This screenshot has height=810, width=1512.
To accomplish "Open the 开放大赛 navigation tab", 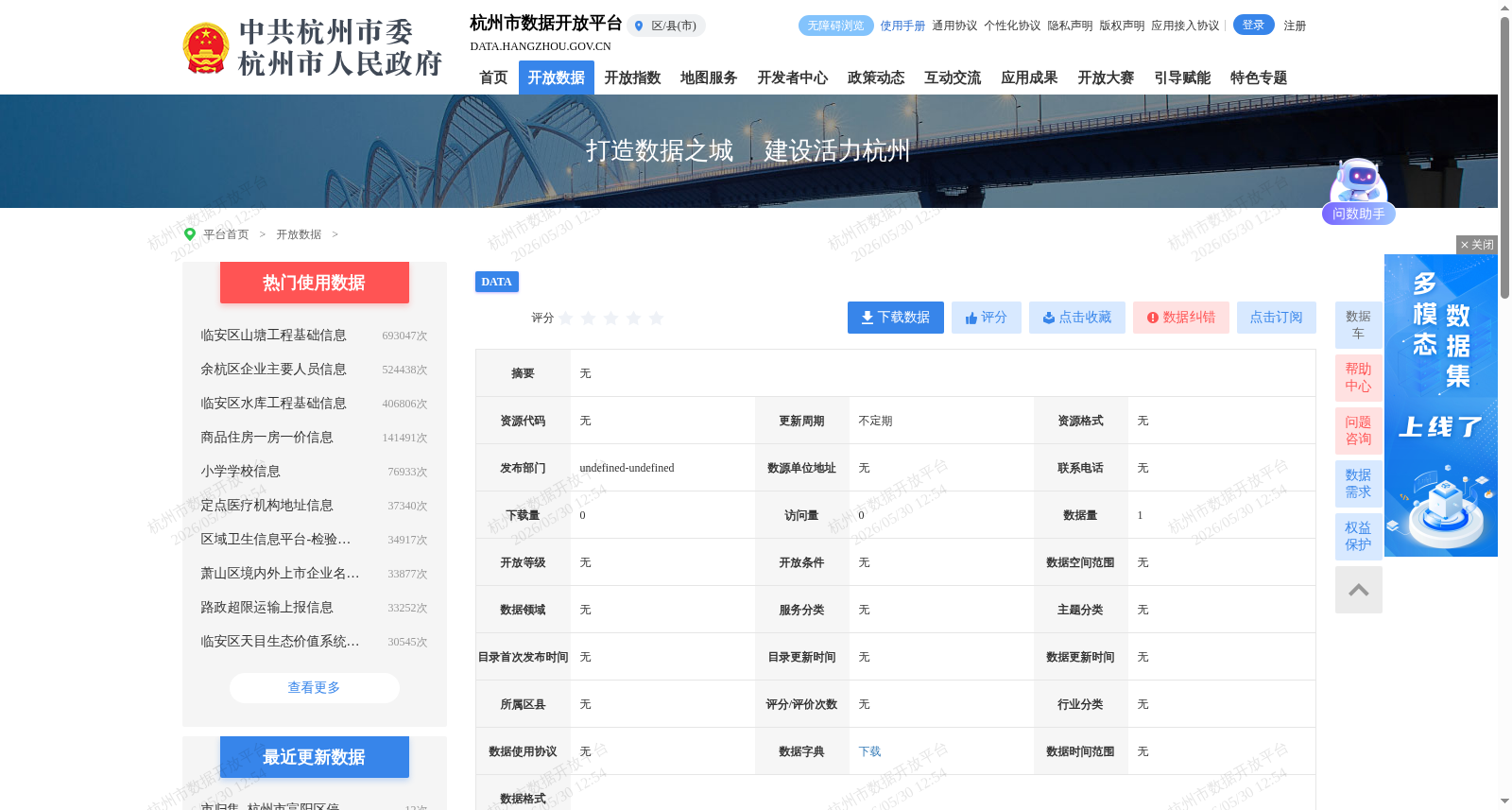I will [x=1106, y=78].
